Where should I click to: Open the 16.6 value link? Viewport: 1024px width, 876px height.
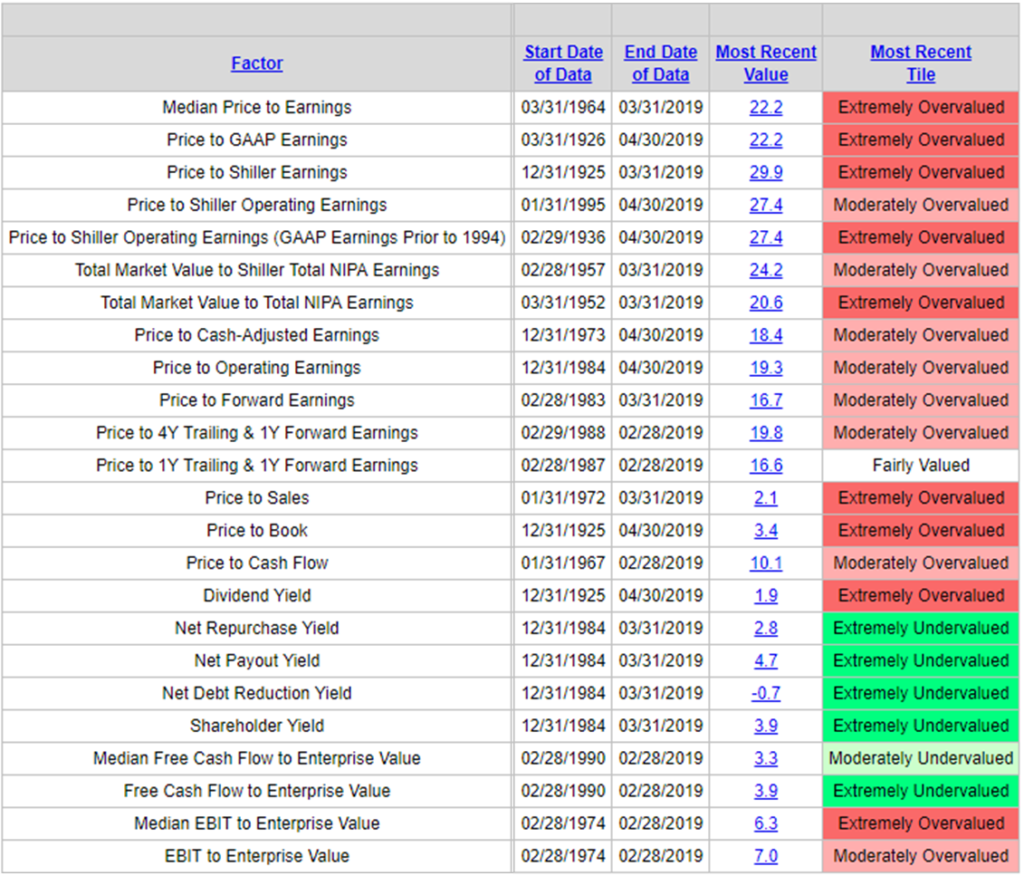coord(766,466)
